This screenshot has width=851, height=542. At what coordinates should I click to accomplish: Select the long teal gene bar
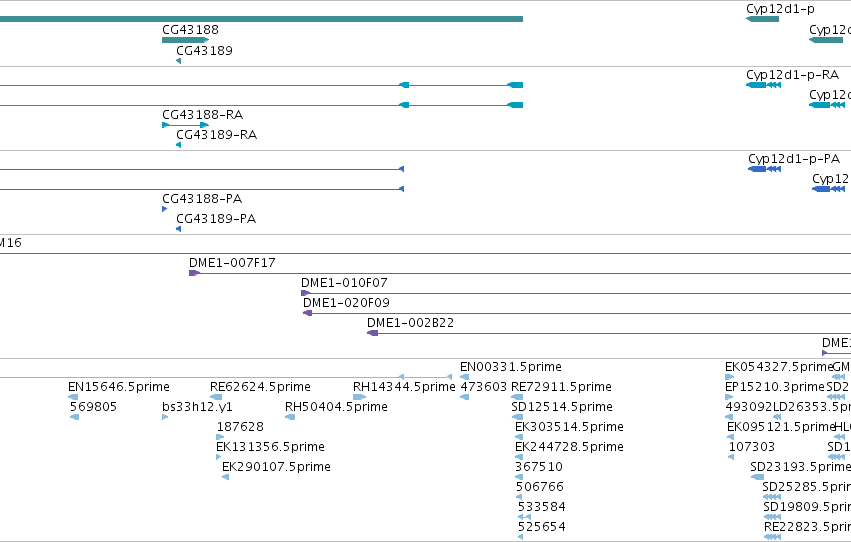coord(261,19)
